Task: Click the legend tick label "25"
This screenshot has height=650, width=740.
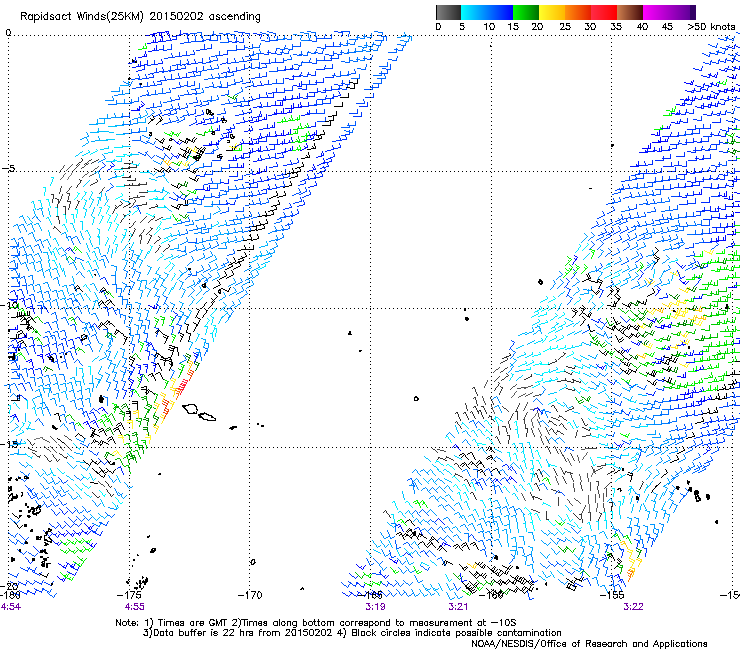Action: [565, 27]
